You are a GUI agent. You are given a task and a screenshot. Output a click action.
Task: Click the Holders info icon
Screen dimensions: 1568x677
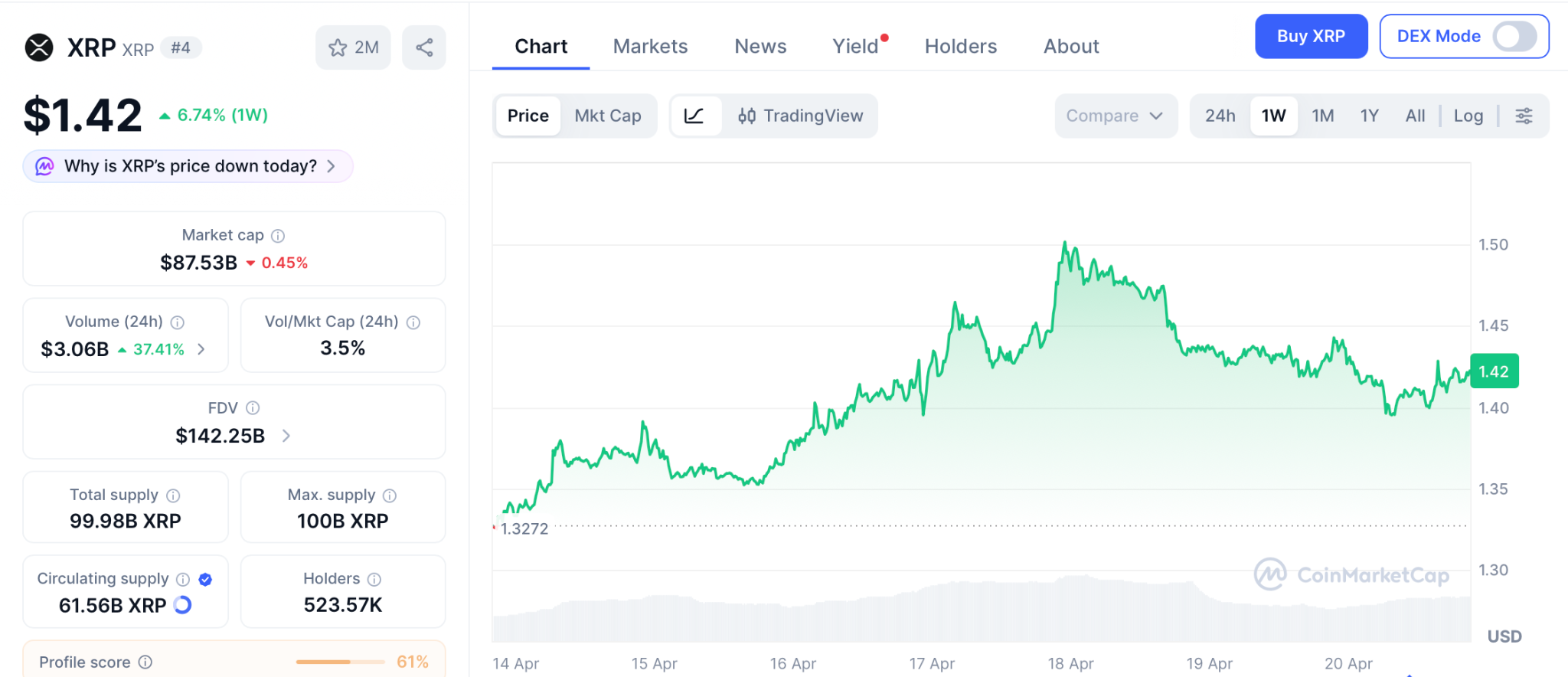(x=374, y=579)
